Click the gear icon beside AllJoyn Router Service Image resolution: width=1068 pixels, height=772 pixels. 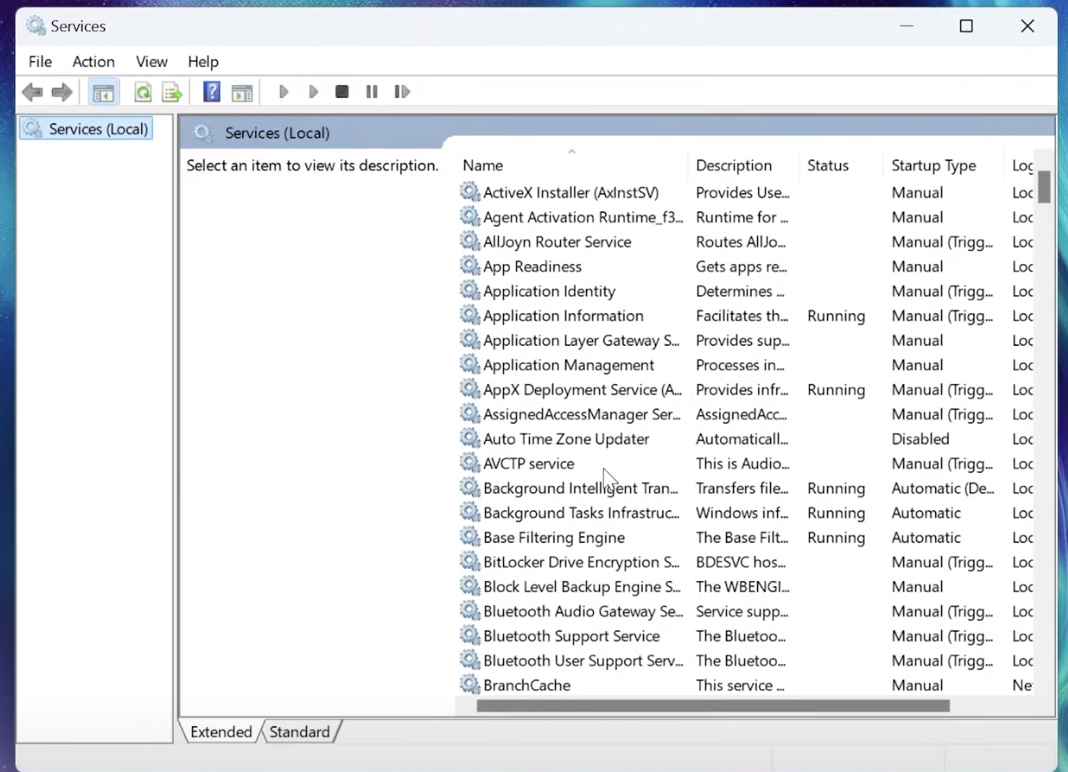pyautogui.click(x=469, y=241)
